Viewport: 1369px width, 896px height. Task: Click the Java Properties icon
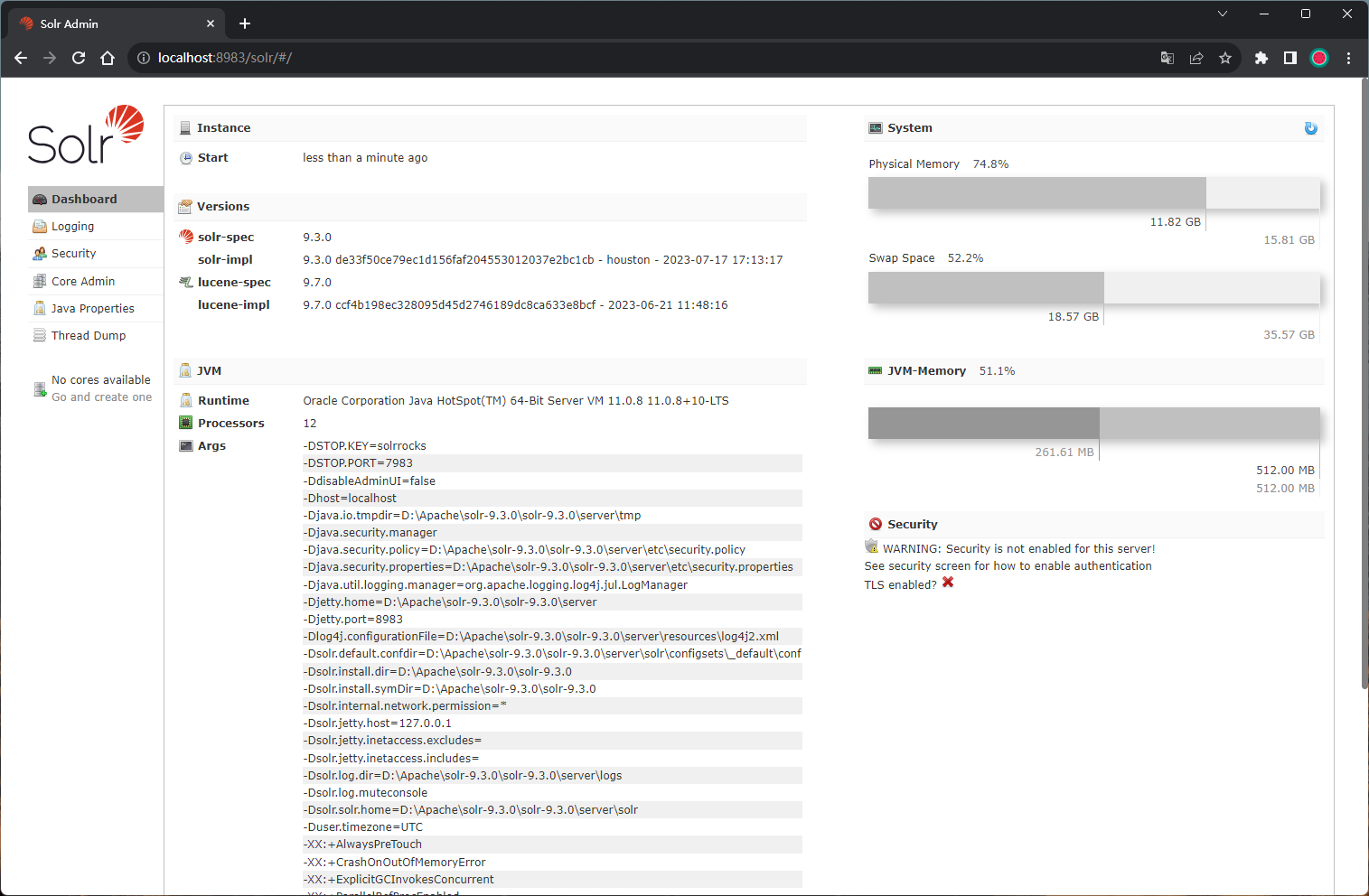40,308
